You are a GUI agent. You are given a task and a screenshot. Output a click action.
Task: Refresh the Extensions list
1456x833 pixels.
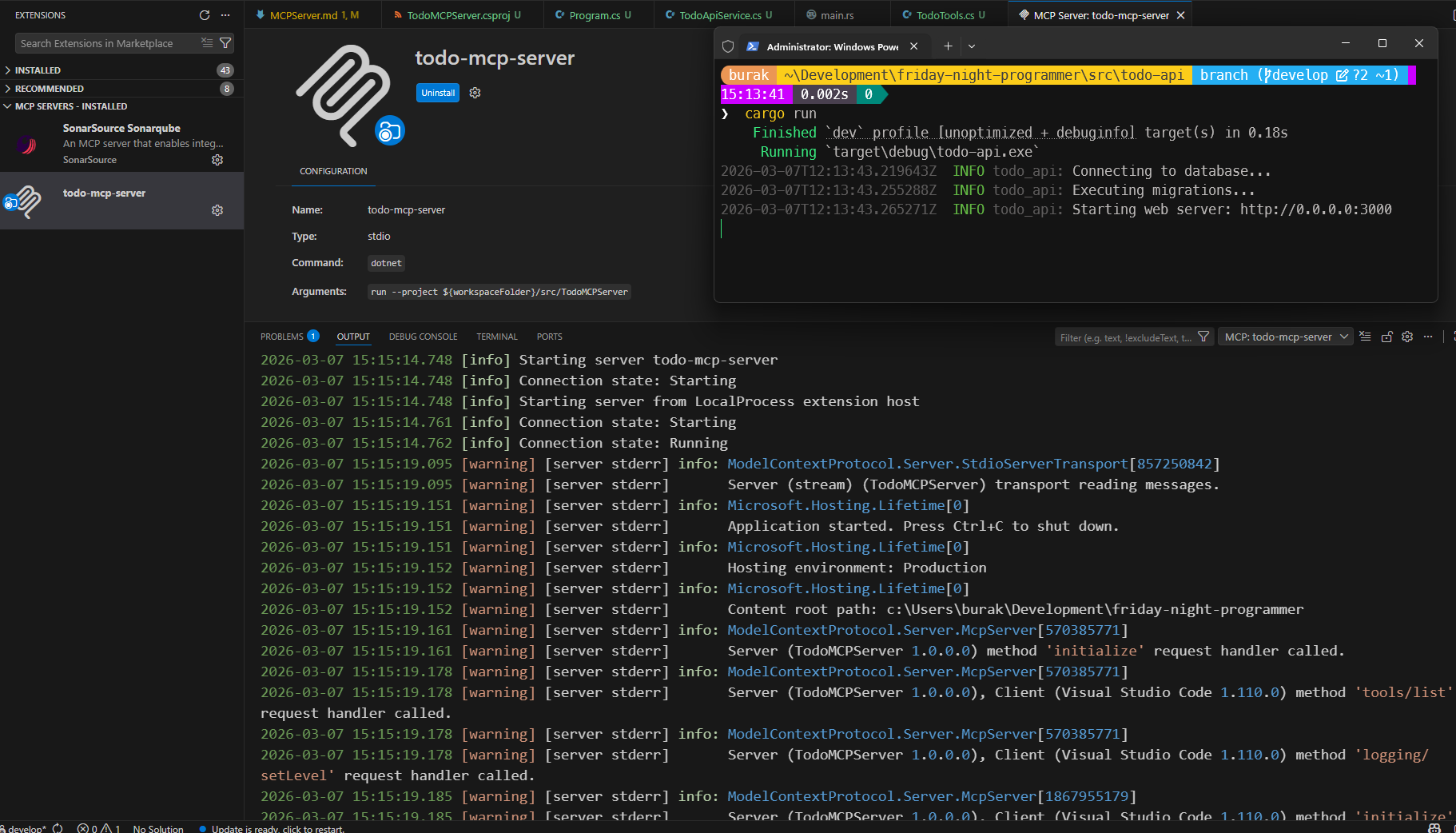(205, 15)
